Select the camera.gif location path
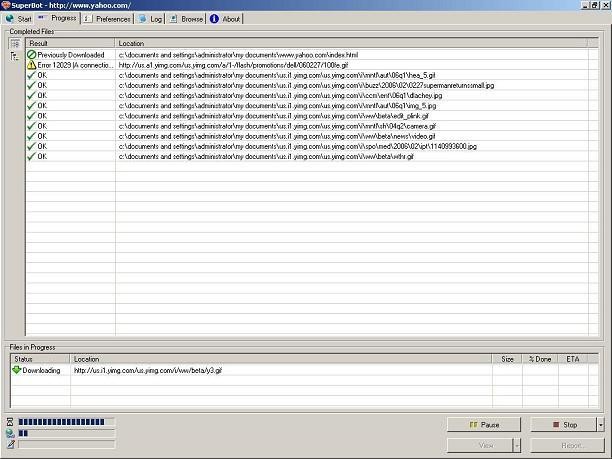612x459 pixels. 277,126
